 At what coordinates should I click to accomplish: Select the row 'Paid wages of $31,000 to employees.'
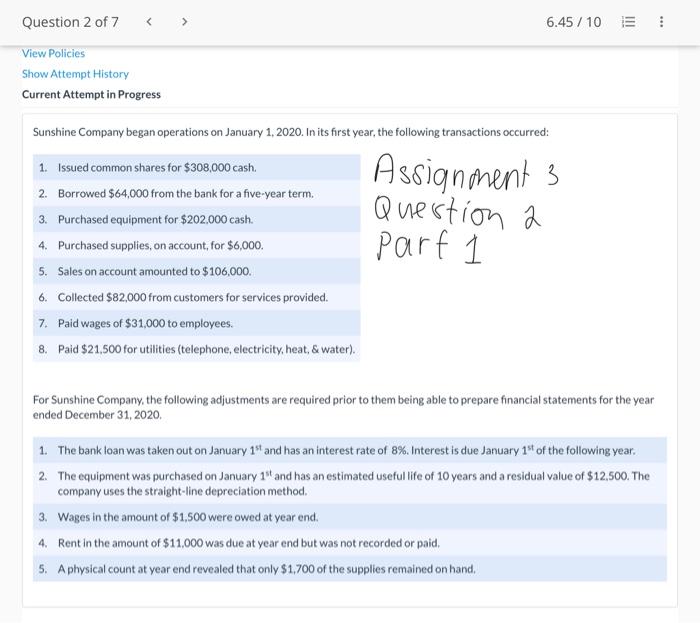coord(196,323)
